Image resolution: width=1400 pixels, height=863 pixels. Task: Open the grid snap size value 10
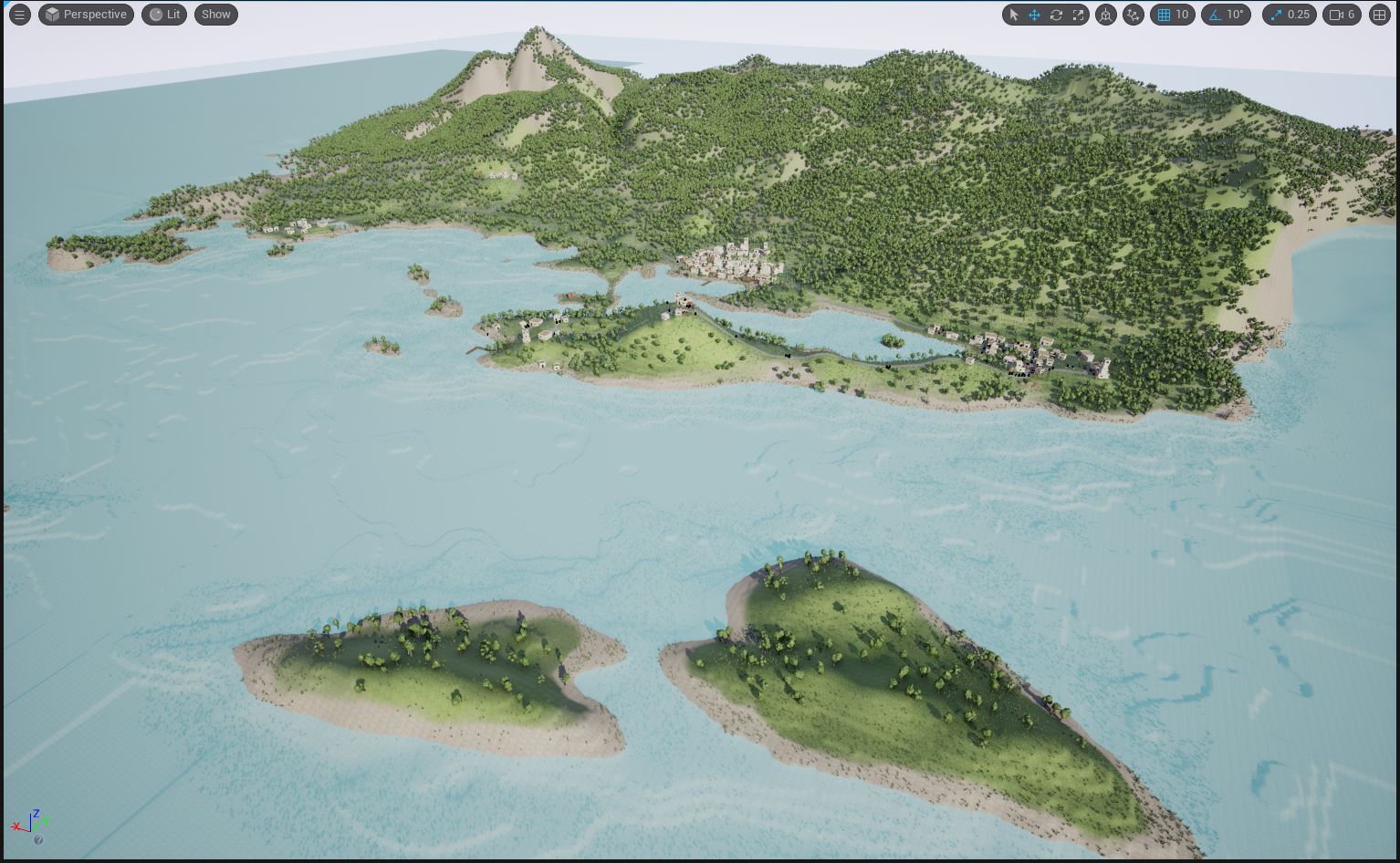[1182, 15]
